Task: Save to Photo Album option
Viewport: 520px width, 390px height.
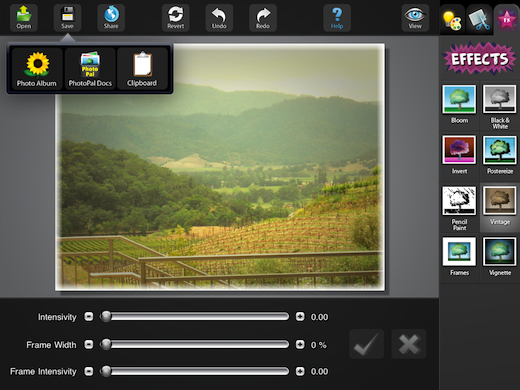Action: pyautogui.click(x=37, y=69)
